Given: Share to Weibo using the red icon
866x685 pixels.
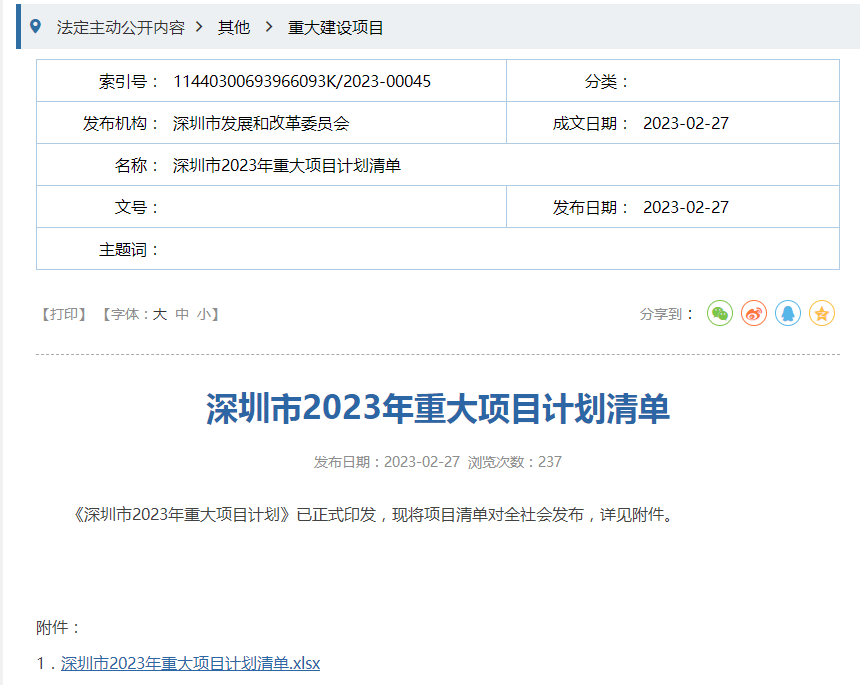Looking at the screenshot, I should [x=754, y=314].
